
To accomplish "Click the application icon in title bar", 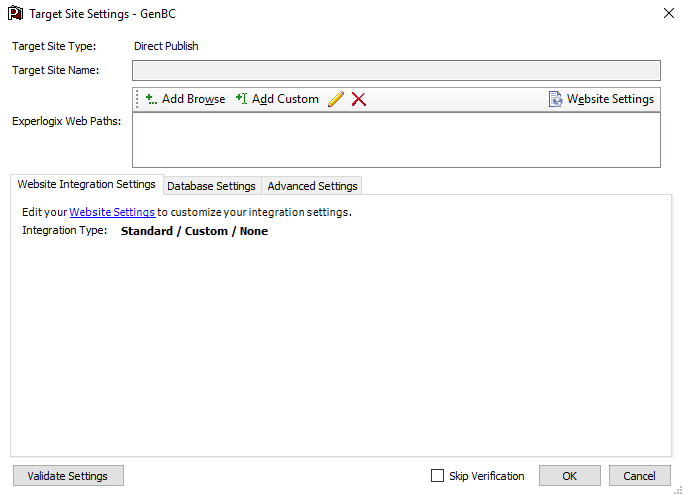I will 15,13.
